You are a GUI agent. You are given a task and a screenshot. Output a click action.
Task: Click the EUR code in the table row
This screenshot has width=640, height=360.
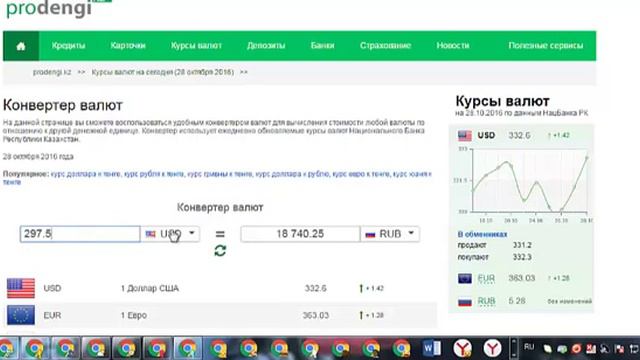(x=52, y=316)
